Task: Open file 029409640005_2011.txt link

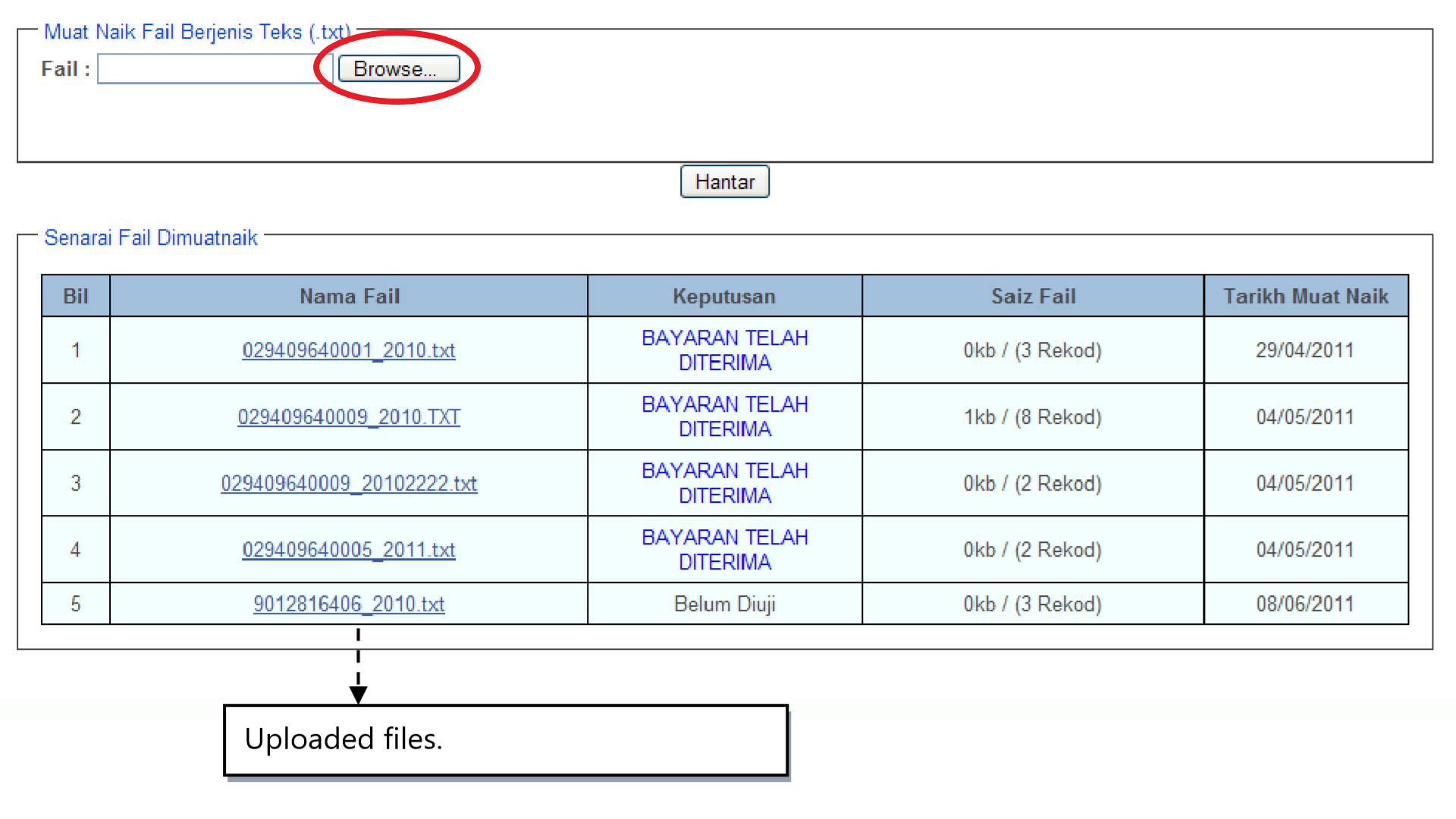Action: [348, 550]
